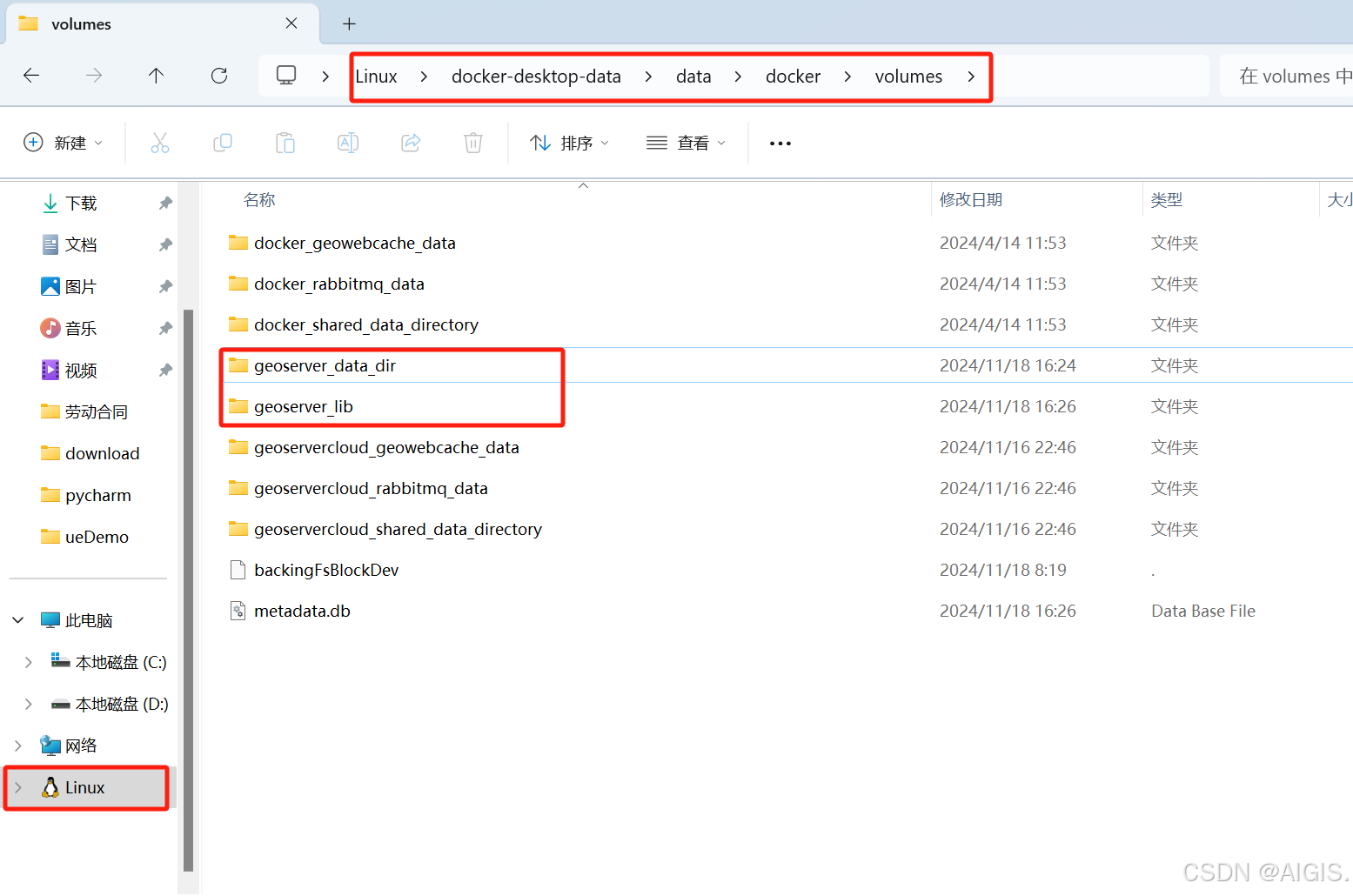This screenshot has width=1353, height=896.
Task: Open the 新建 (New) dropdown
Action: coord(64,143)
